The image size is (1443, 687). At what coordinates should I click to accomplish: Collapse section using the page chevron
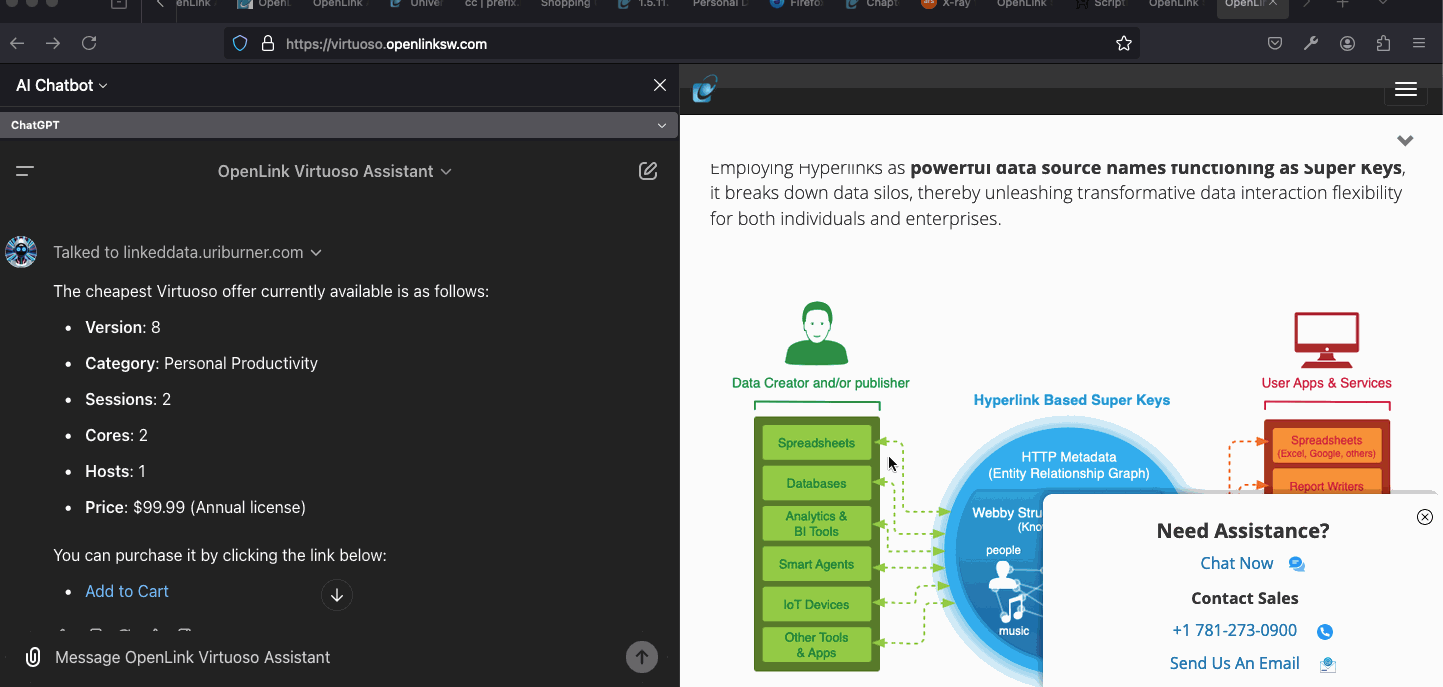[x=1405, y=141]
